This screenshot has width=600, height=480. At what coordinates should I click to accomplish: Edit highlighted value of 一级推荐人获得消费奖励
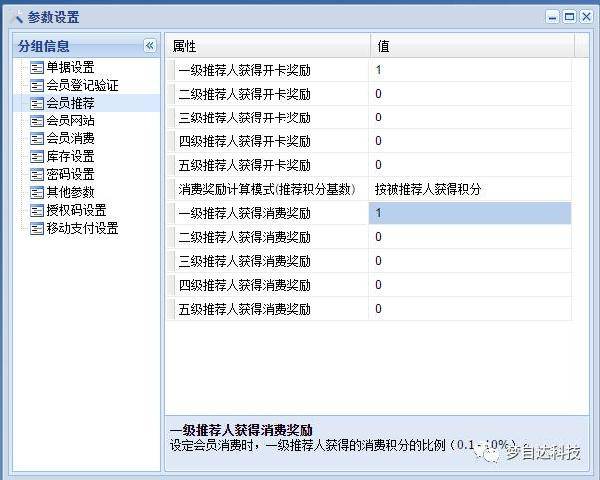pyautogui.click(x=470, y=213)
